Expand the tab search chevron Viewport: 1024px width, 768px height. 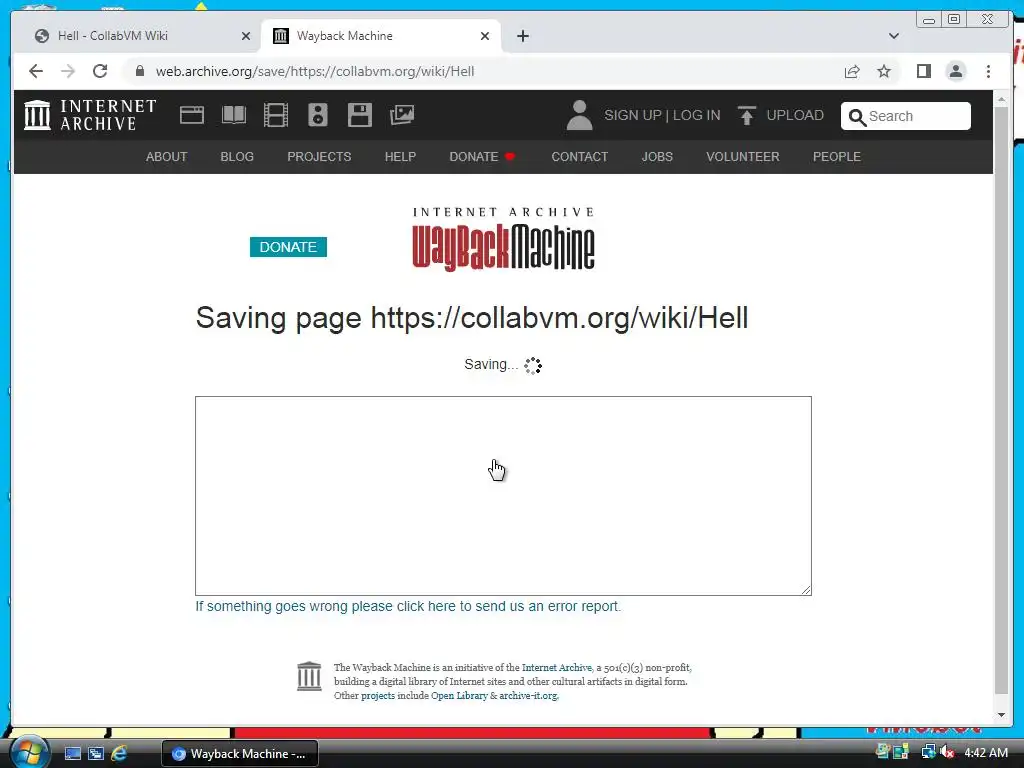coord(893,36)
